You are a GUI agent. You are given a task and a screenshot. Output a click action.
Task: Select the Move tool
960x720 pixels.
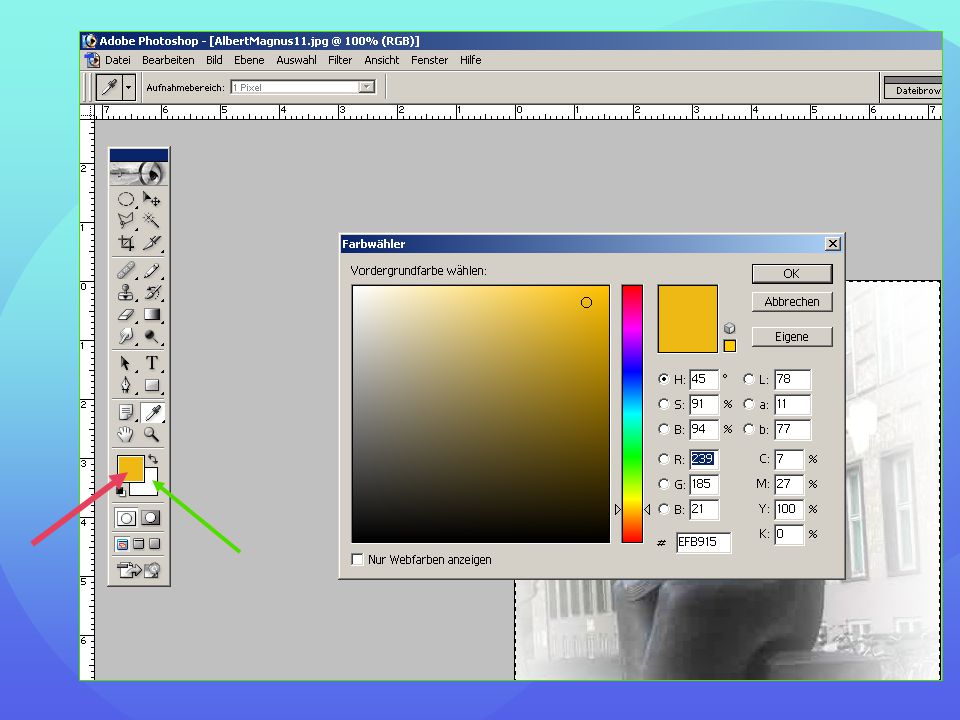pos(151,199)
